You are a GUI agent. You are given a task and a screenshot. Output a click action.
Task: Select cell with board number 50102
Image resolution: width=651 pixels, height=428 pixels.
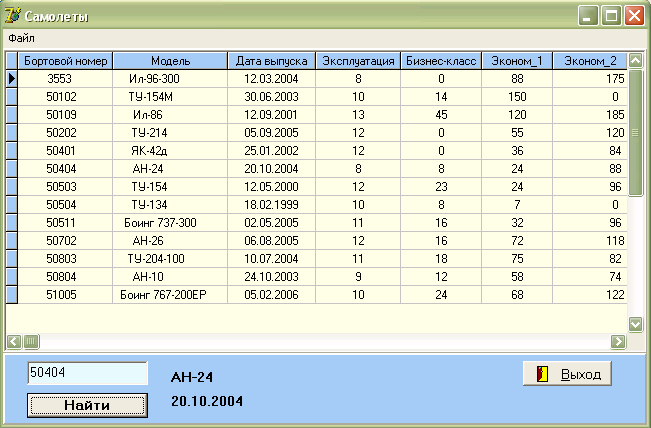tap(65, 97)
